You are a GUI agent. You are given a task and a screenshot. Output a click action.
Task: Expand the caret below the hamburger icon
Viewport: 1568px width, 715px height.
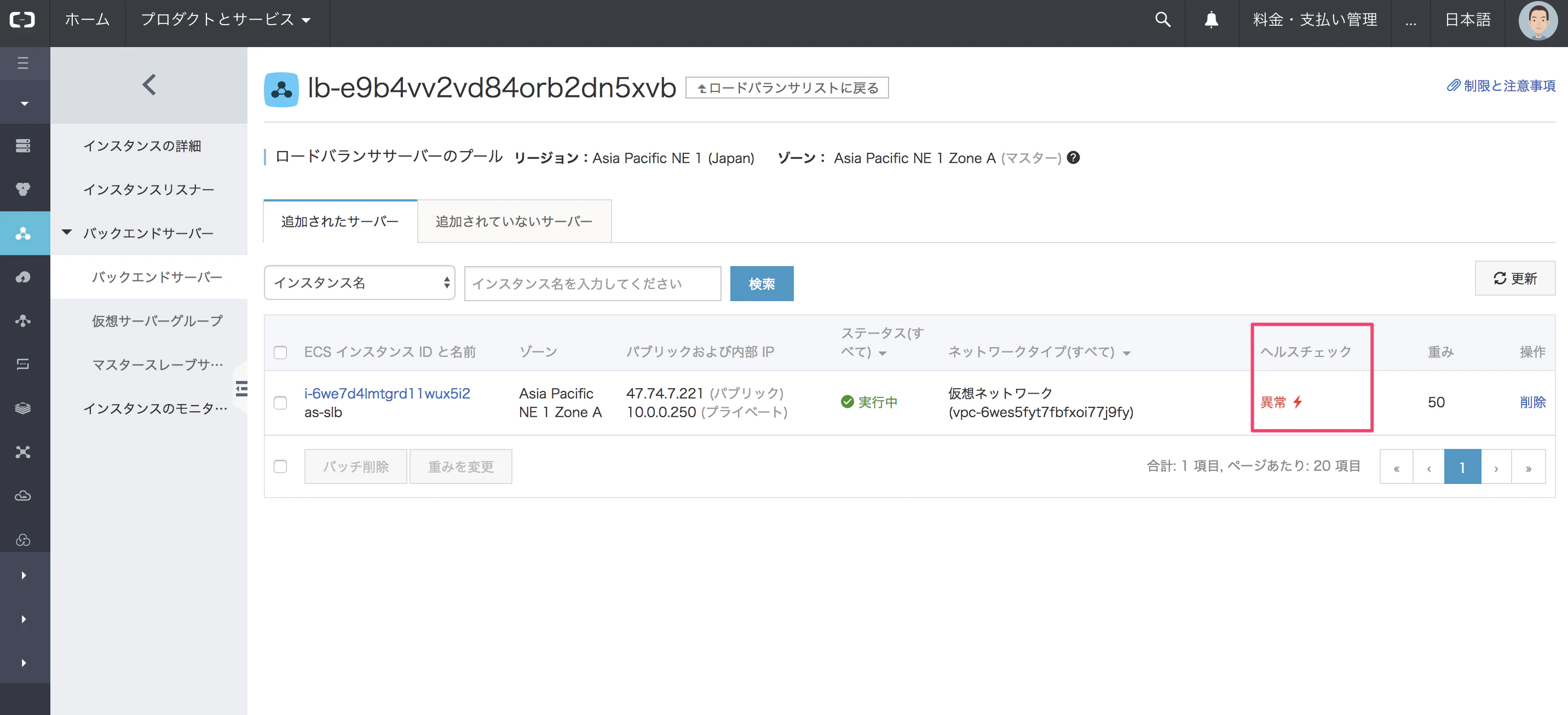coord(24,104)
